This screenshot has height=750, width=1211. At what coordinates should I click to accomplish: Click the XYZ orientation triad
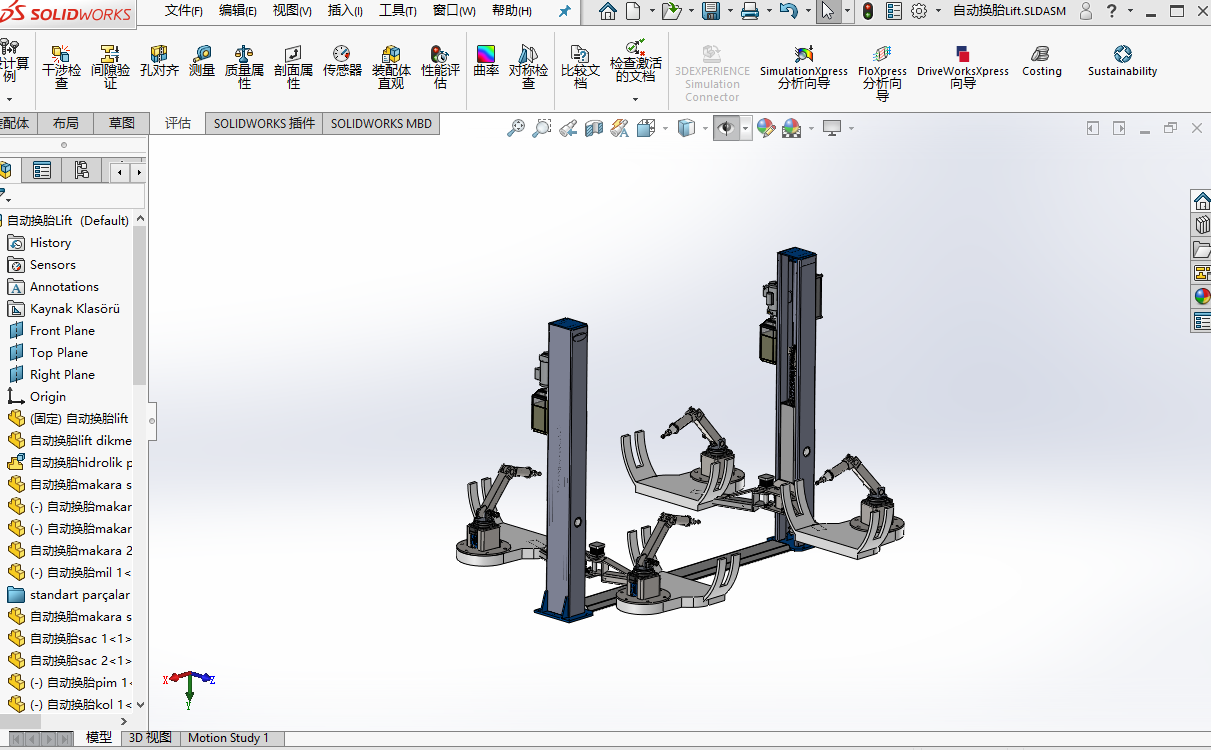pyautogui.click(x=190, y=688)
